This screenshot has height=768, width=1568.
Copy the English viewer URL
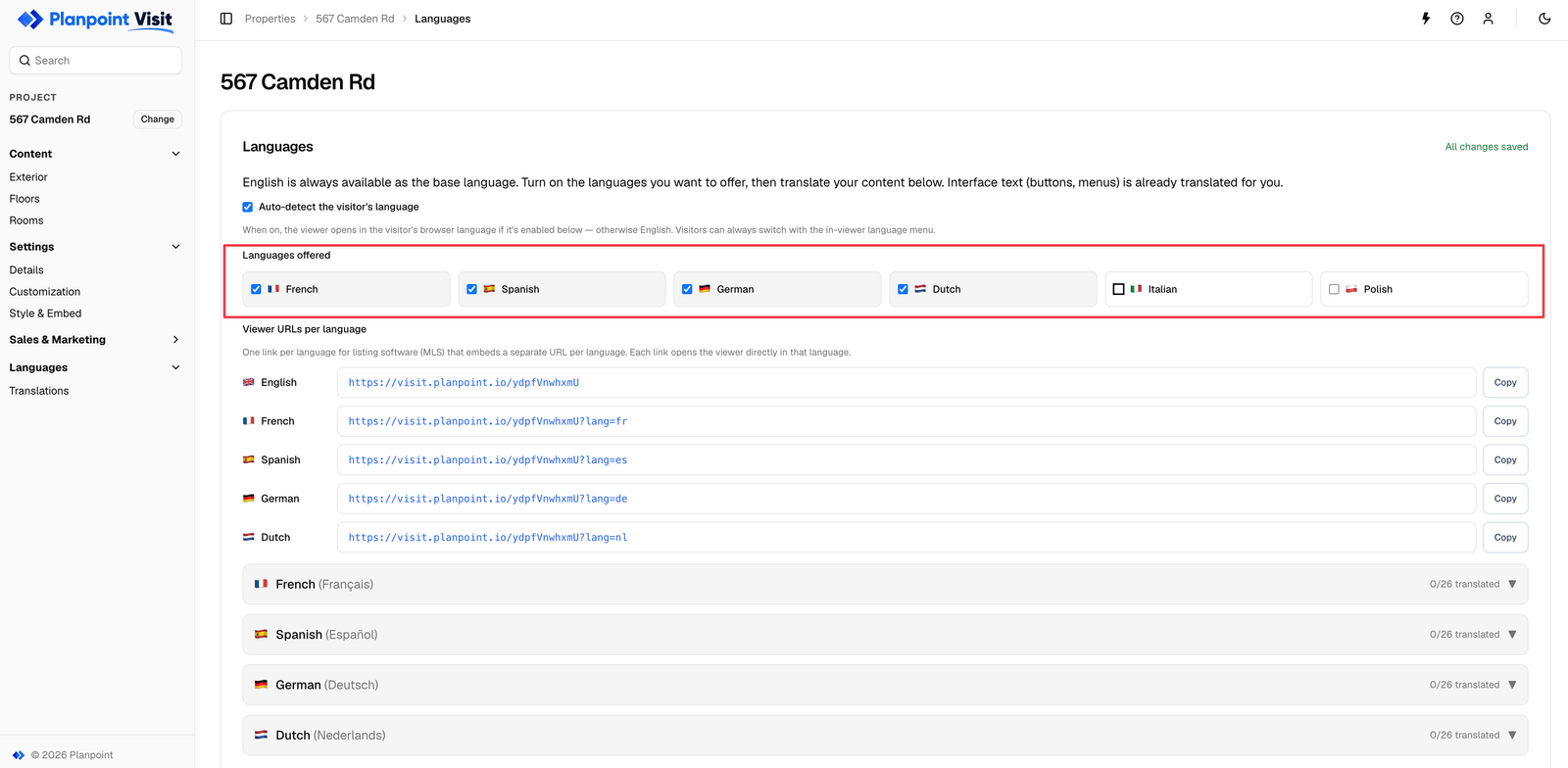(x=1505, y=383)
